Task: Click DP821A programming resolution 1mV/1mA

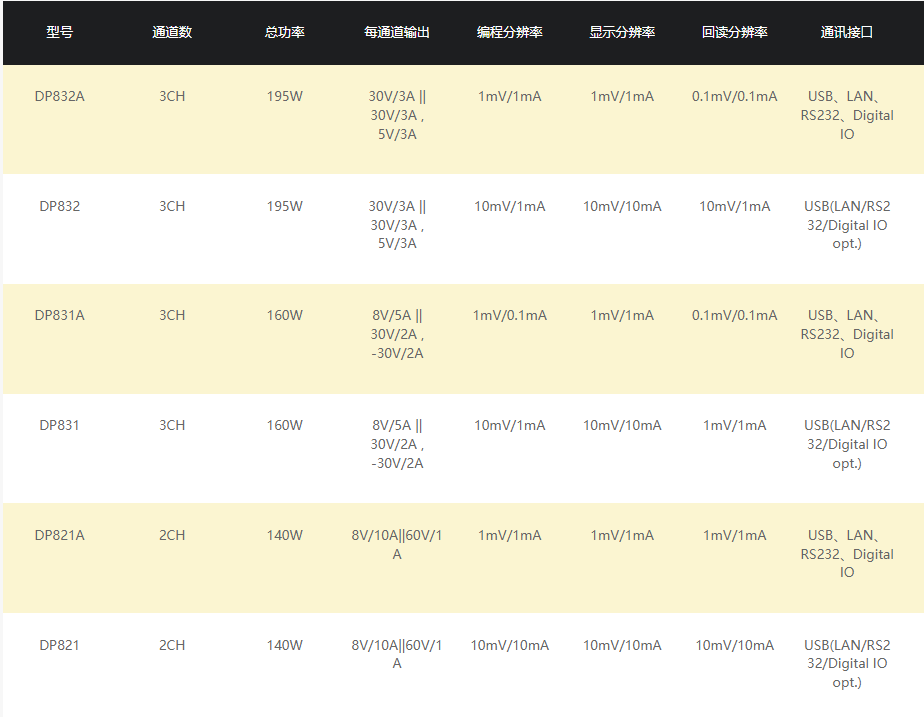Action: coord(510,535)
